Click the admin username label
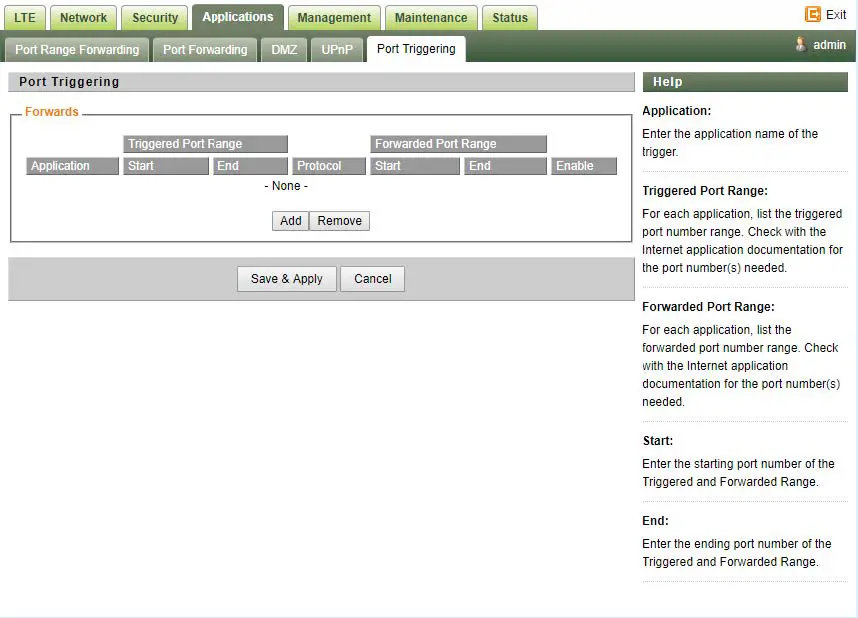The image size is (858, 618). [830, 45]
